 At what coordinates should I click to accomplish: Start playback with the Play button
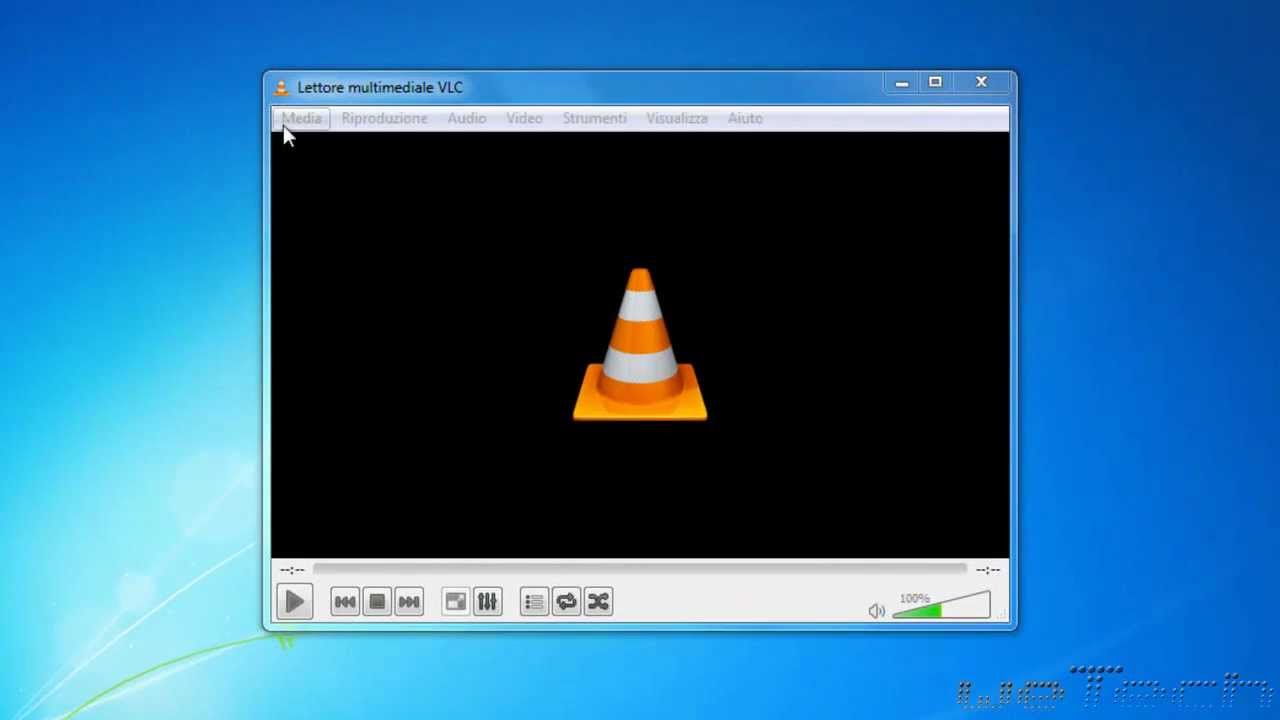(294, 601)
